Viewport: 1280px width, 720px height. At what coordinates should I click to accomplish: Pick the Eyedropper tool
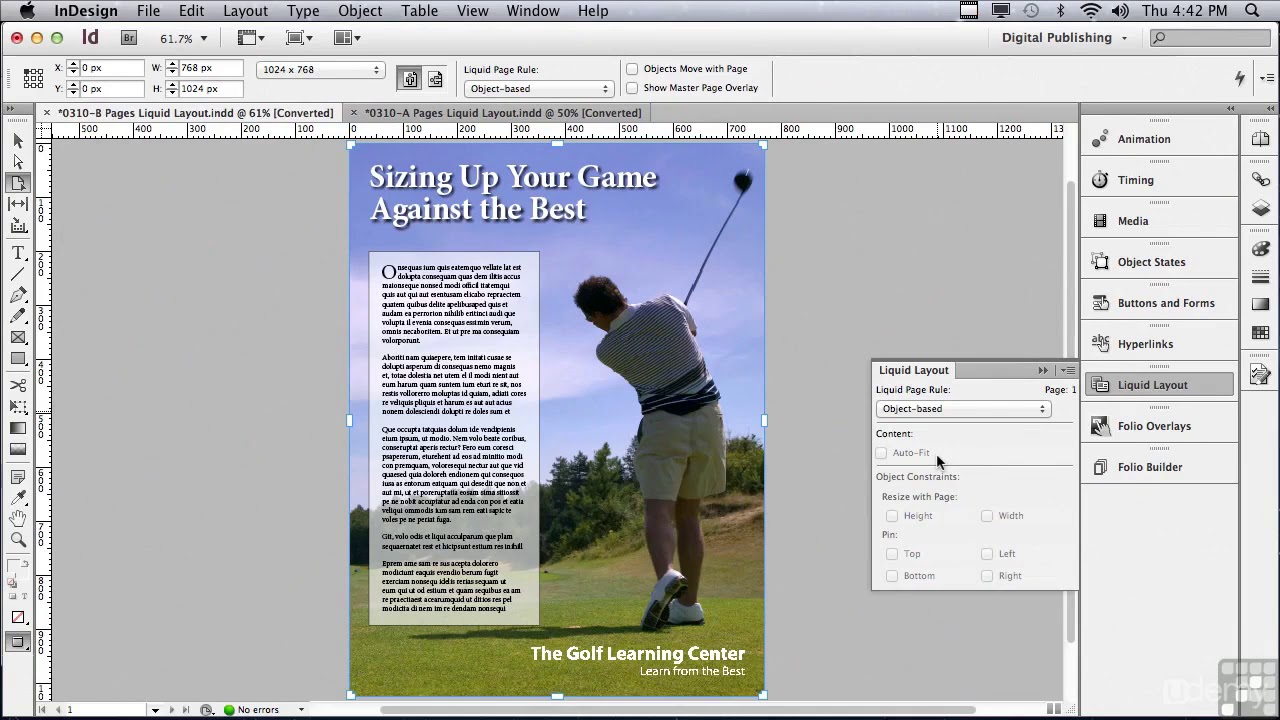(18, 498)
